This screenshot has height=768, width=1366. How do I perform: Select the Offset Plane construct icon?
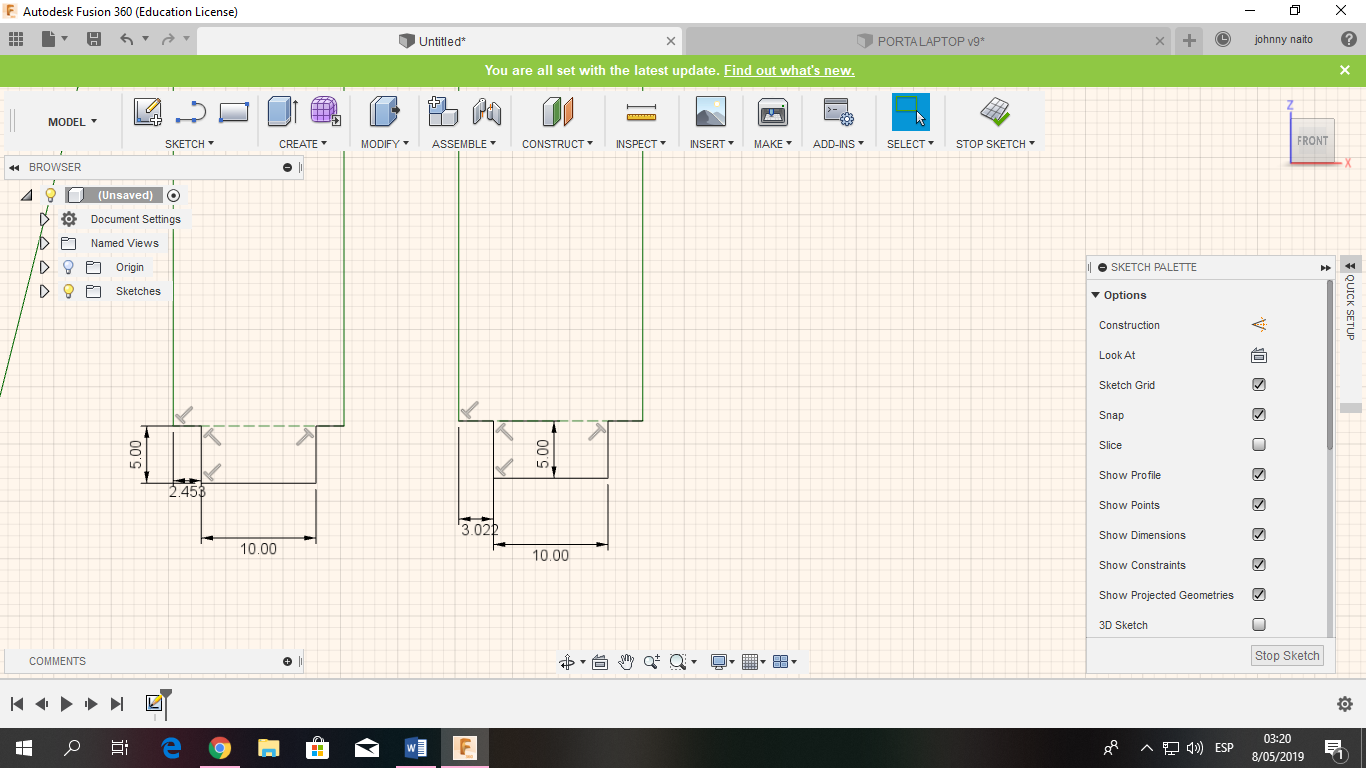click(558, 112)
